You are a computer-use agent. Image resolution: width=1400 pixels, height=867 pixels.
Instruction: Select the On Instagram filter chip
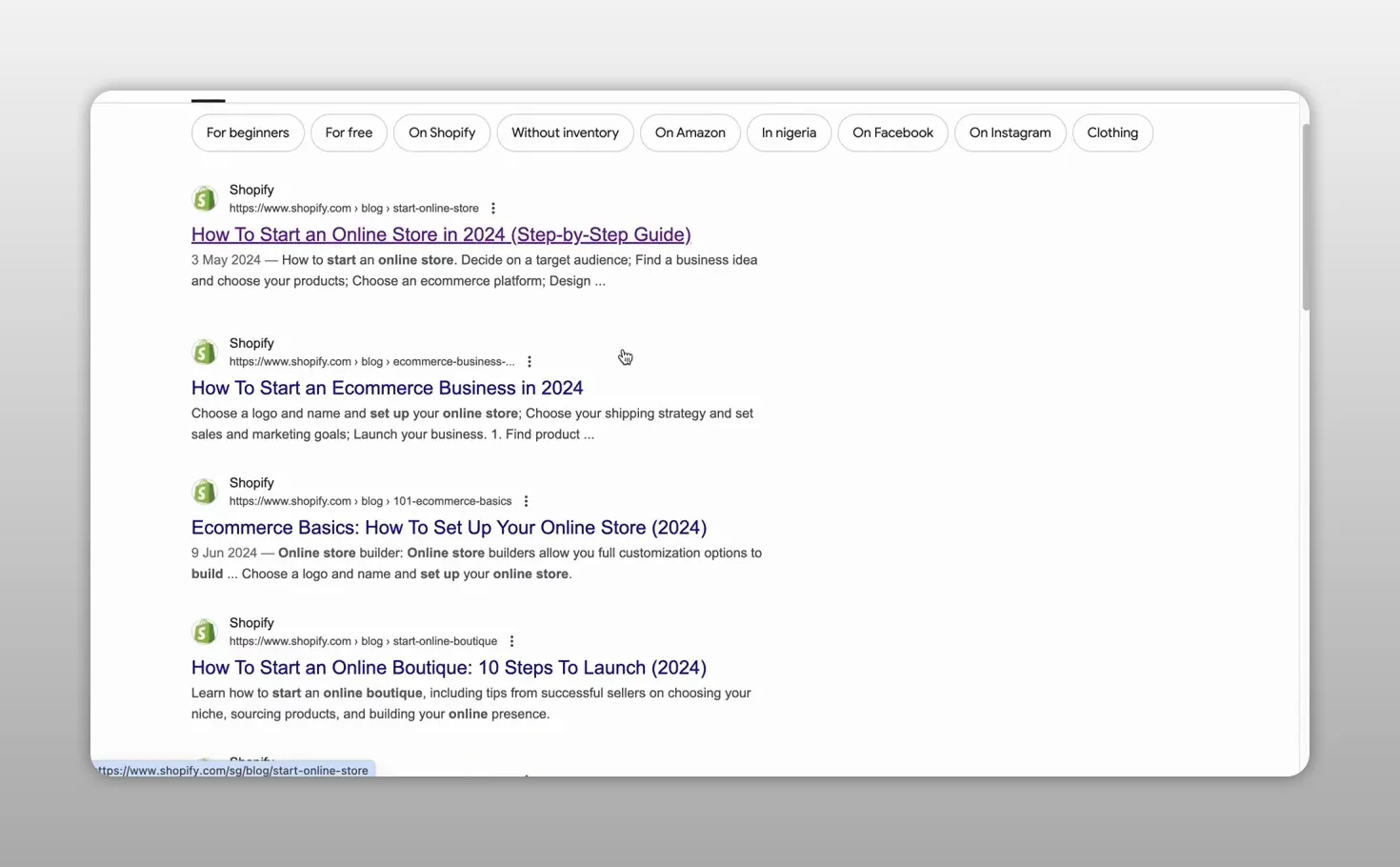(x=1010, y=132)
